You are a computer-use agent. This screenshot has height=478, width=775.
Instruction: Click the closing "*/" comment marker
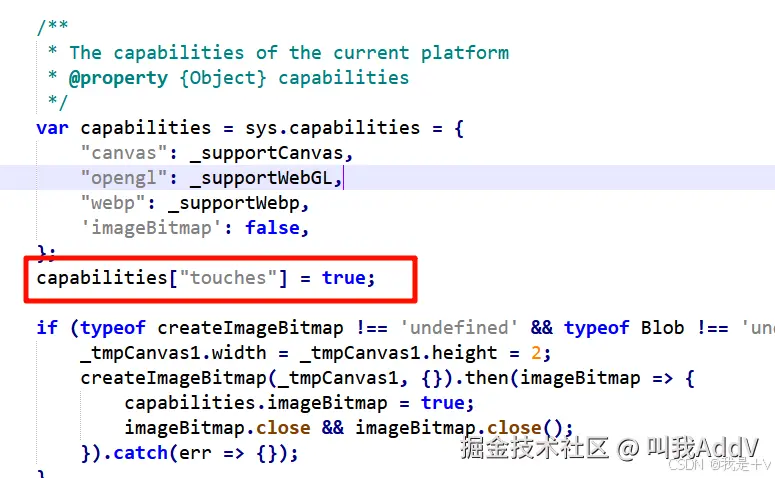[57, 102]
